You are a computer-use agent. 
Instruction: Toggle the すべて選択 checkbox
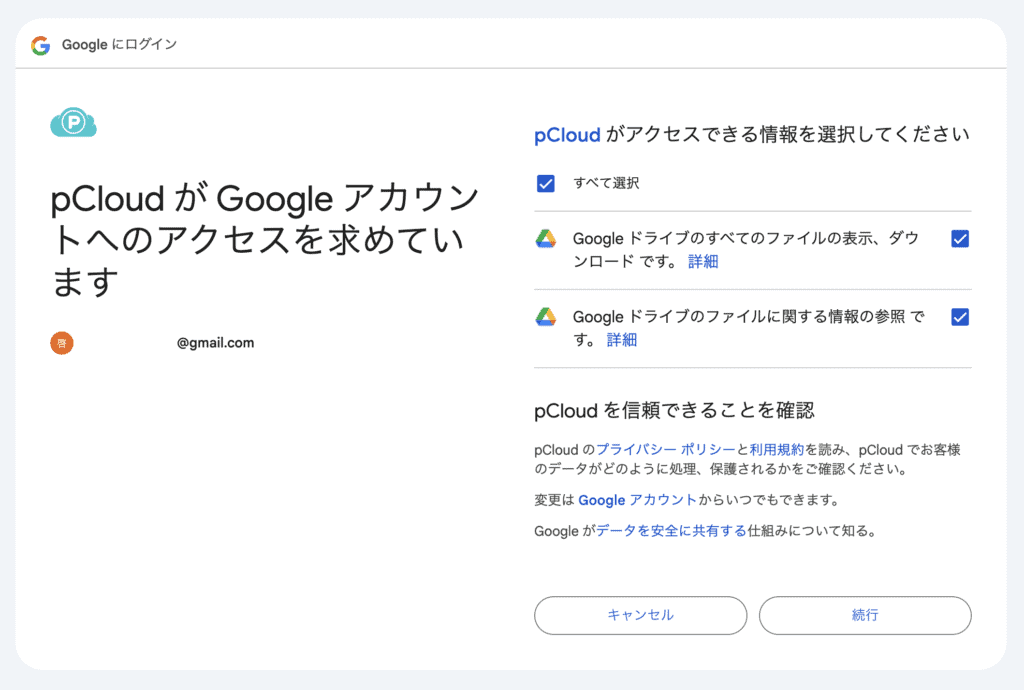point(546,183)
